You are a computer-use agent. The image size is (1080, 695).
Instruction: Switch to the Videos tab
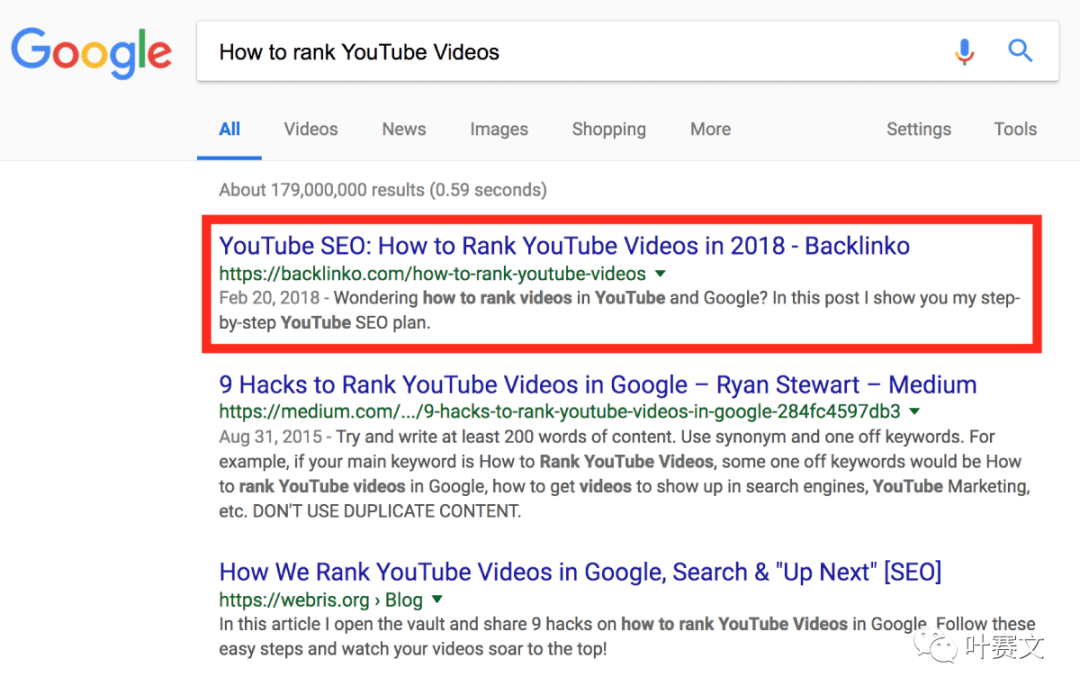pos(311,129)
